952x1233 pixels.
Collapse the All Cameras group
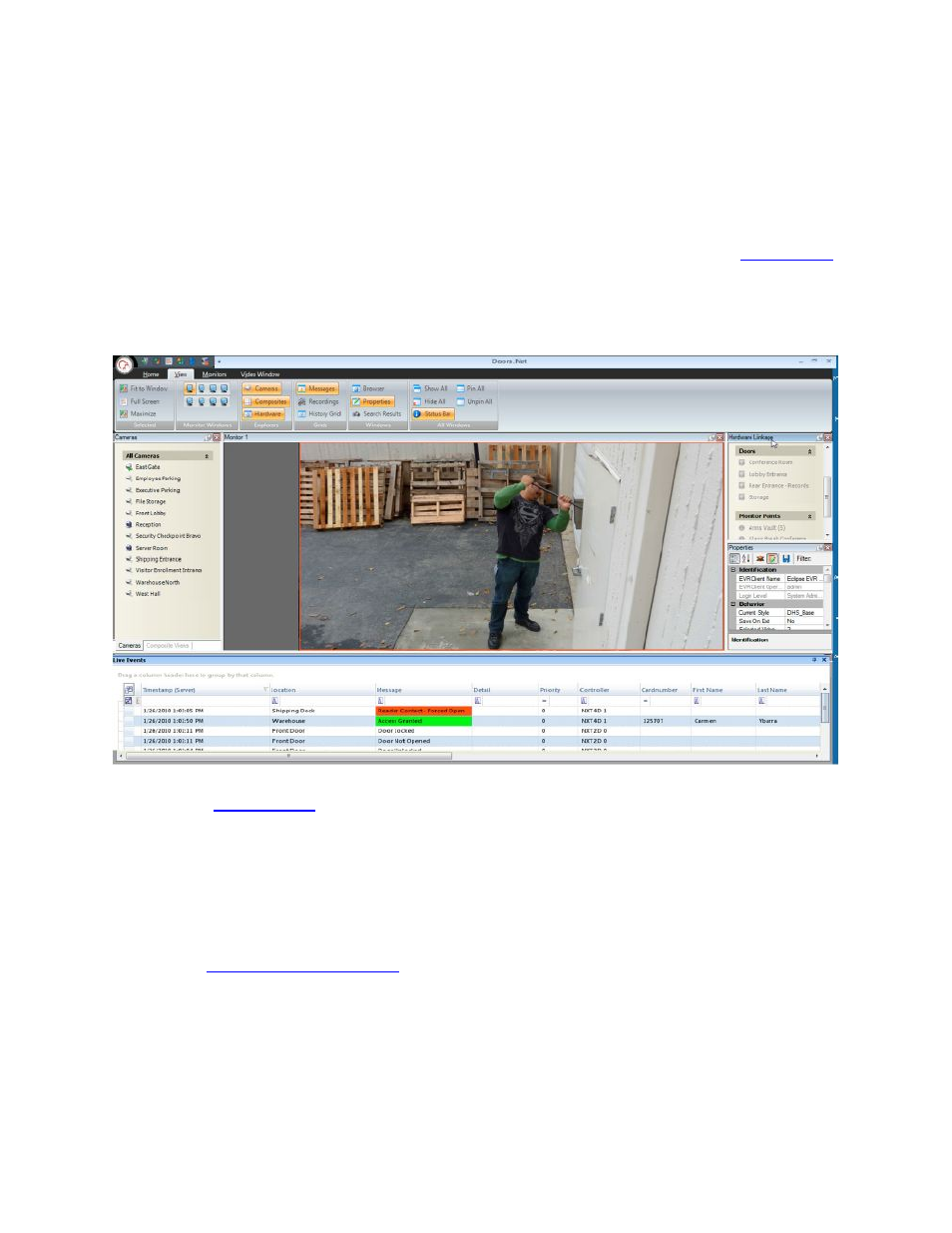coord(208,456)
